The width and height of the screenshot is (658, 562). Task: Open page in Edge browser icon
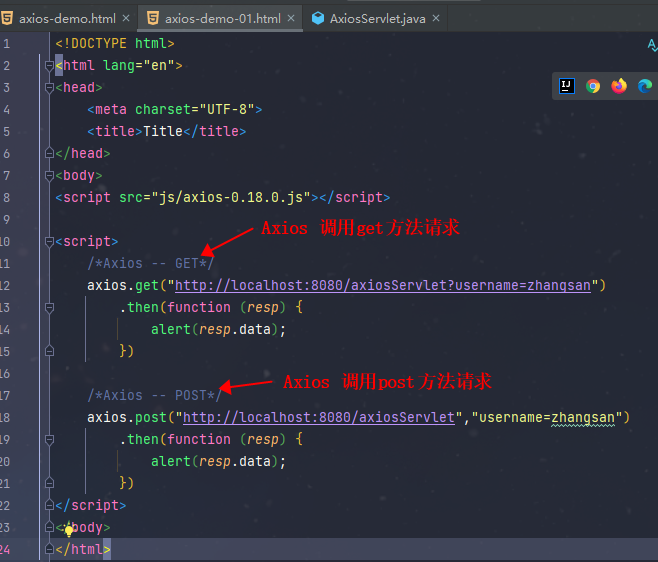645,86
